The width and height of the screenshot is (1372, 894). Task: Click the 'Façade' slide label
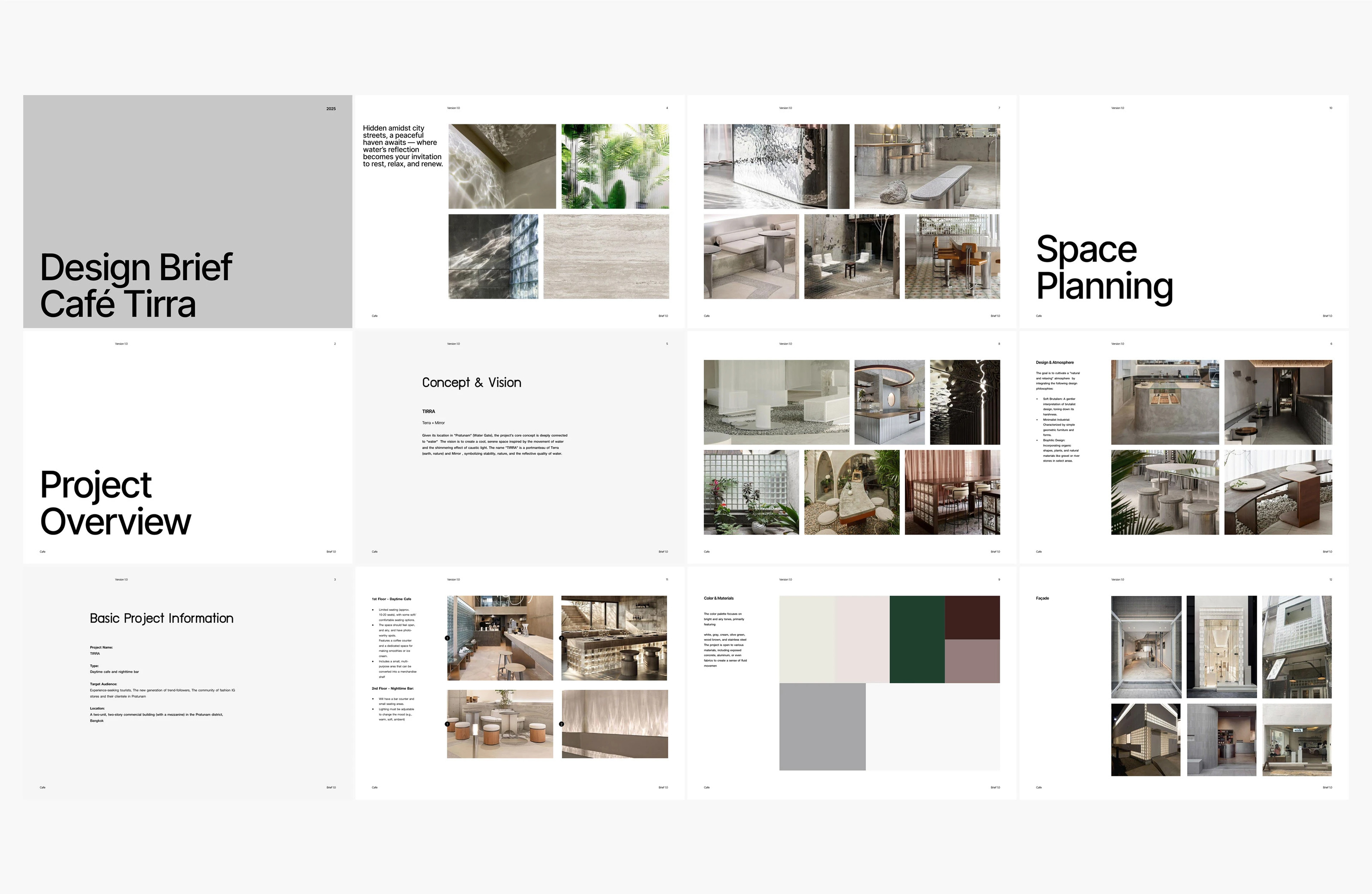[x=1042, y=598]
